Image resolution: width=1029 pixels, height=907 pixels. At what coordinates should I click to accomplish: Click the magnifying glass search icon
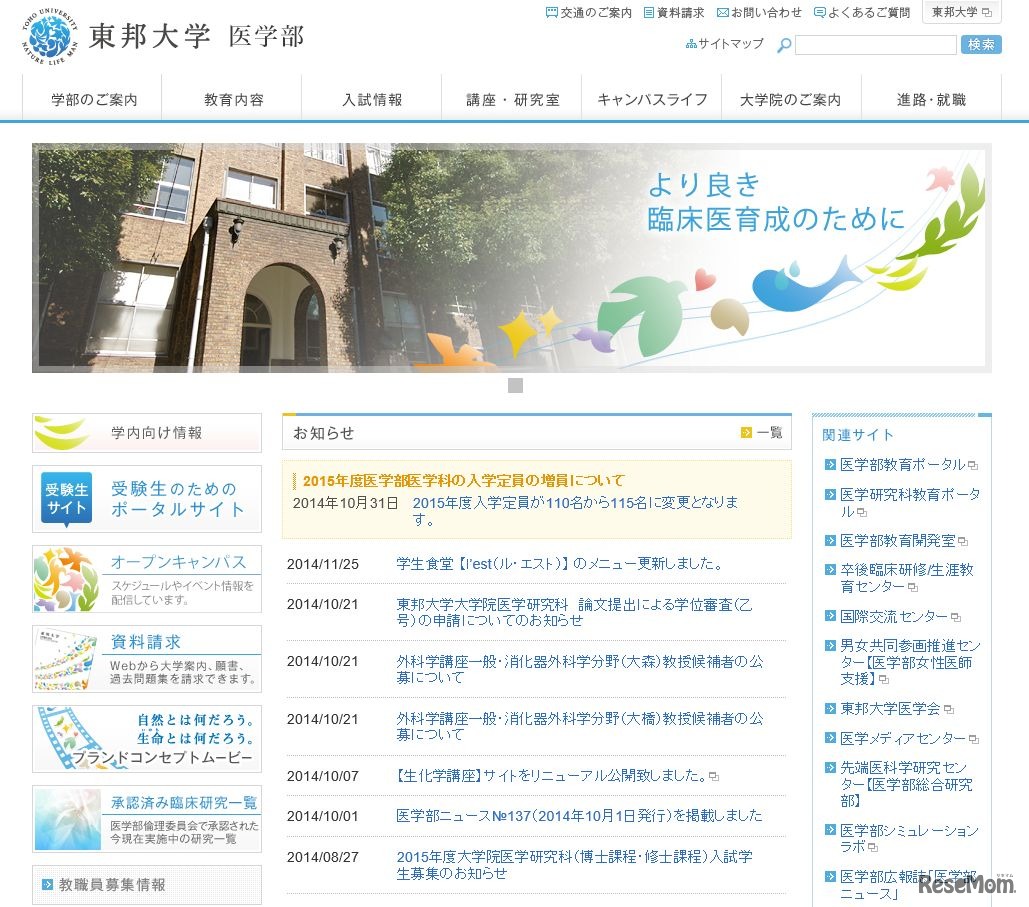782,44
